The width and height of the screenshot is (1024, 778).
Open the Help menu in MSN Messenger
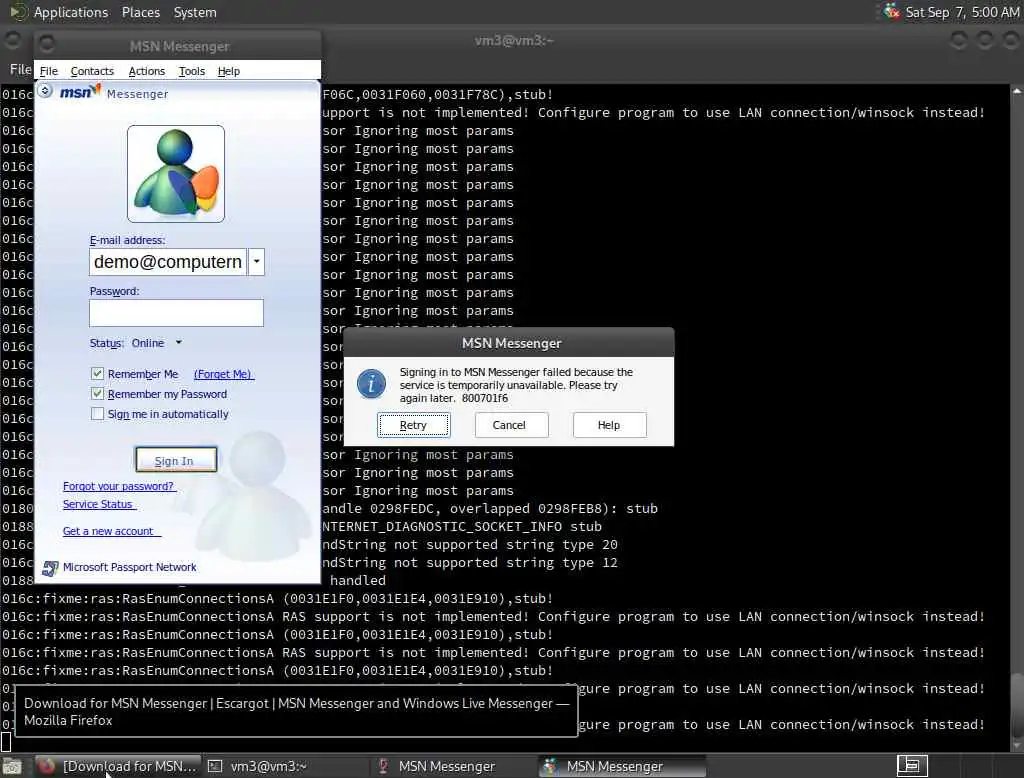click(228, 71)
